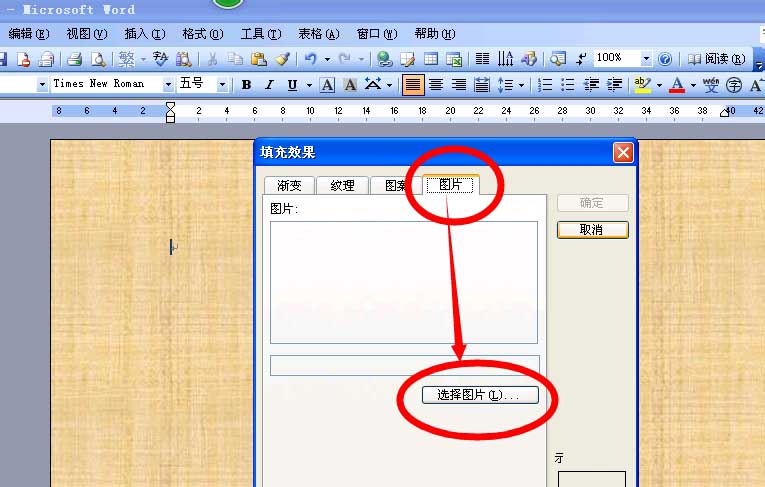Open the highlight color dropdown arrow
The image size is (765, 487).
tap(659, 85)
